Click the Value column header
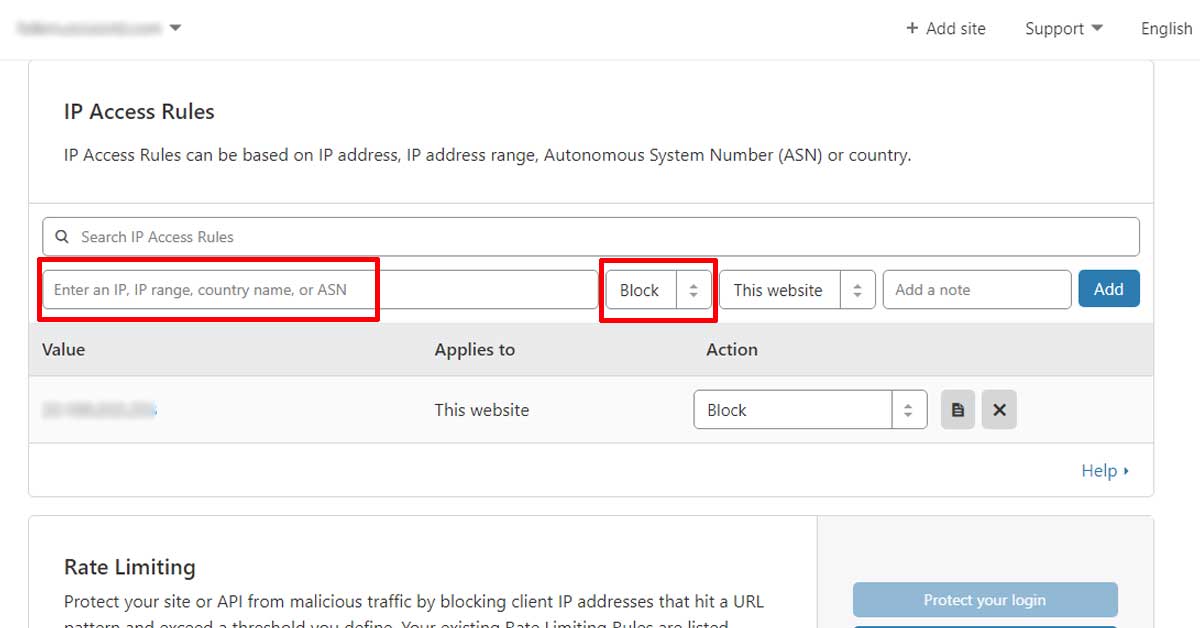Viewport: 1200px width, 628px height. point(63,349)
